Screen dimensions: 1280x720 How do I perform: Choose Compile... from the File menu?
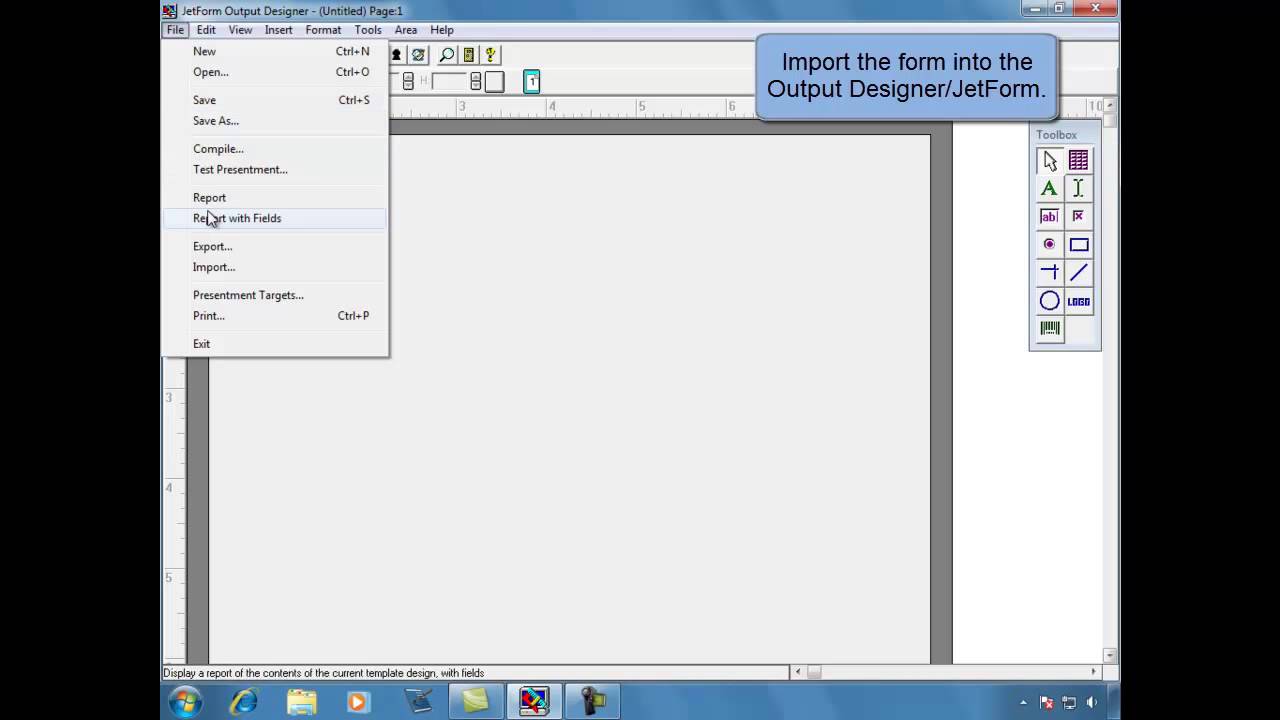coord(275,149)
